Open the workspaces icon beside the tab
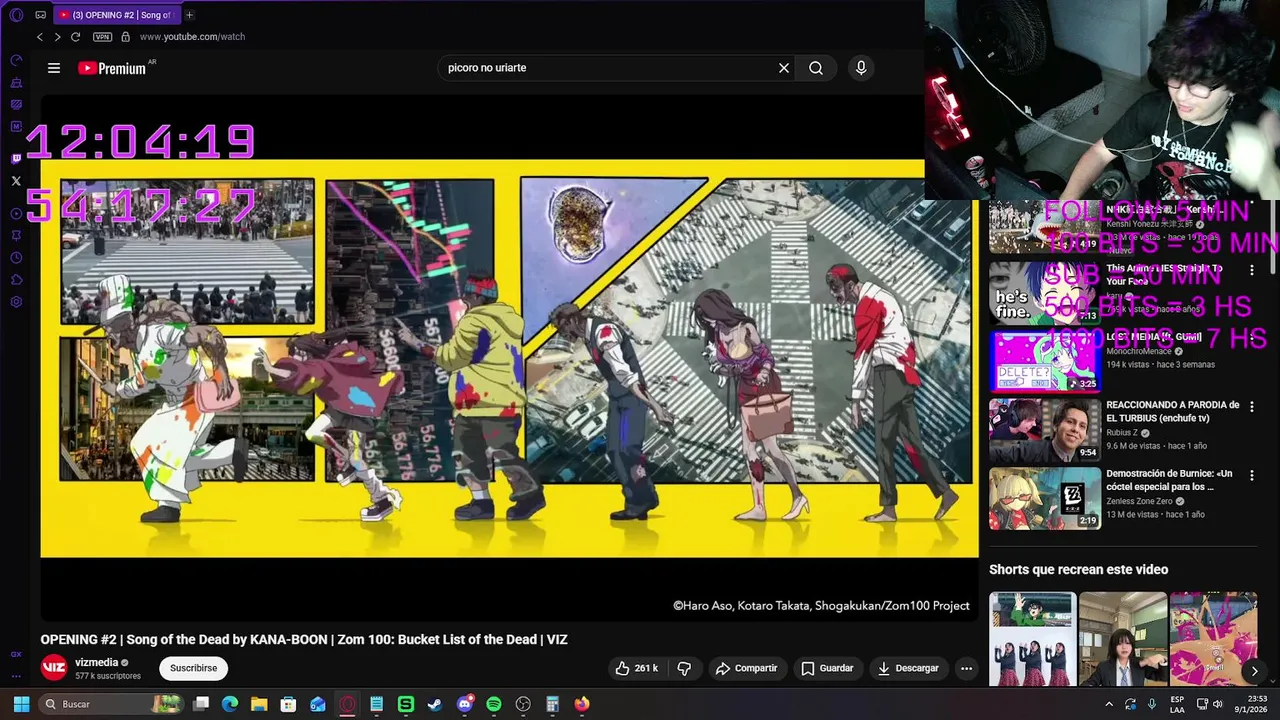1280x720 pixels. tap(41, 15)
